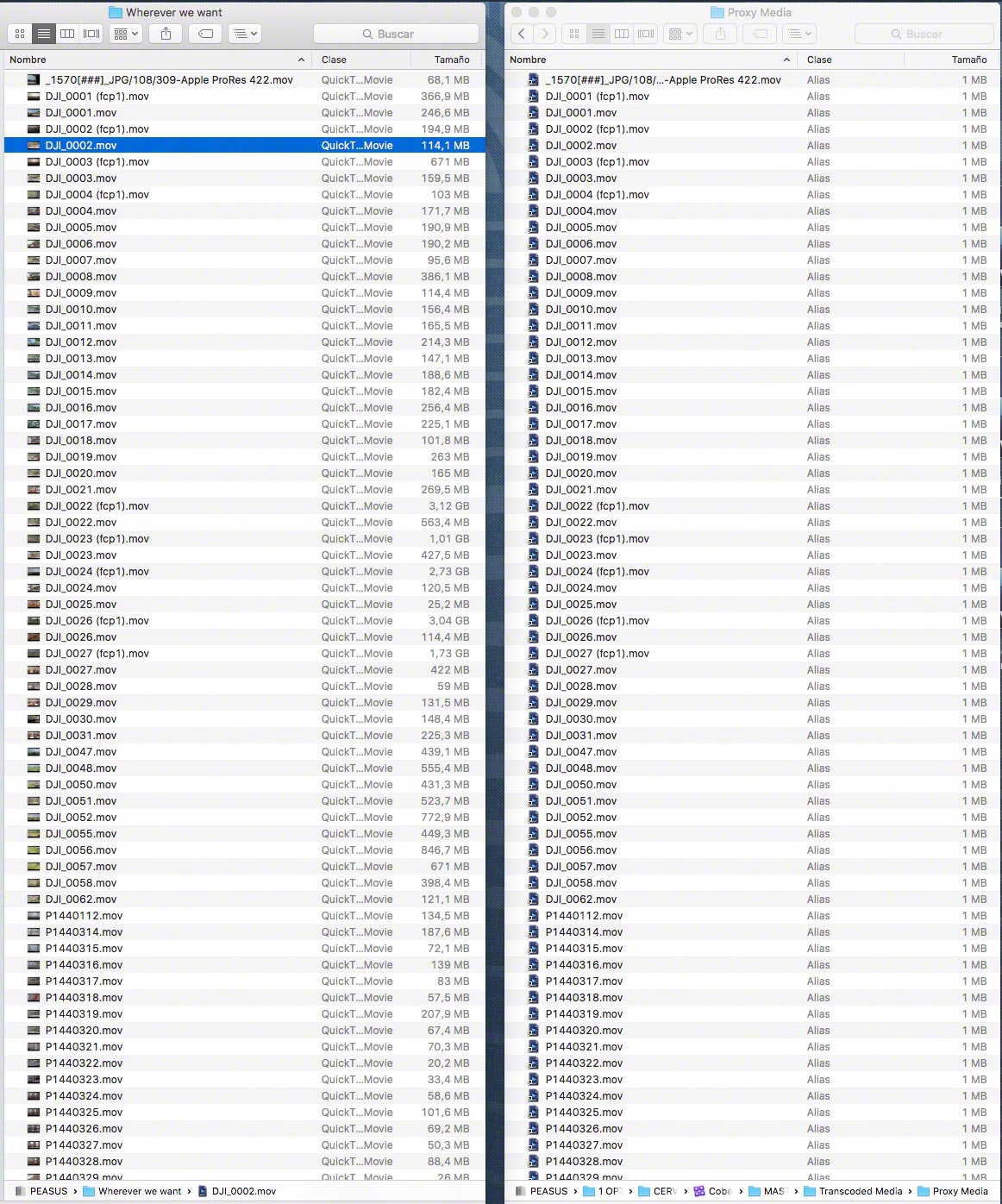Click Edit Tags button in Proxy Media toolbar
This screenshot has width=1002, height=1204.
pyautogui.click(x=760, y=34)
